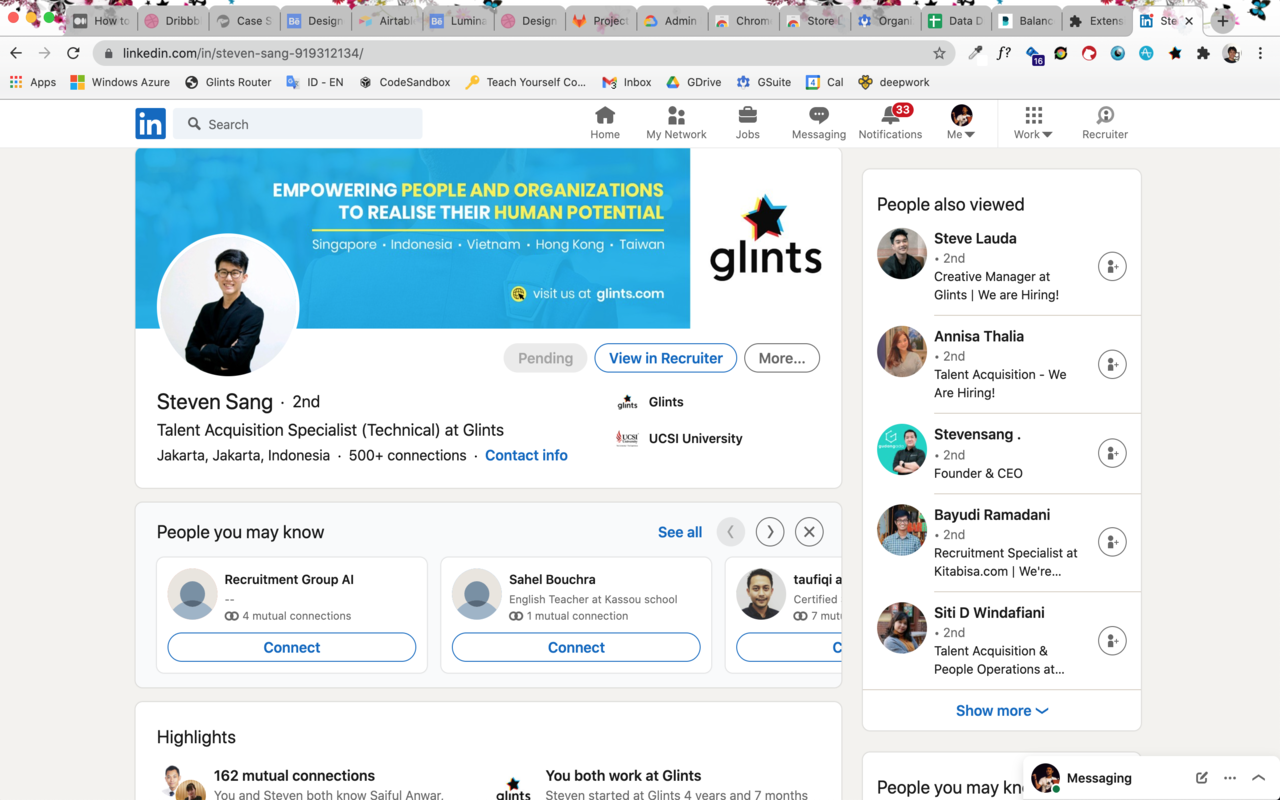1280x800 pixels.
Task: Click the compose icon in the Messaging bar
Action: point(1201,777)
